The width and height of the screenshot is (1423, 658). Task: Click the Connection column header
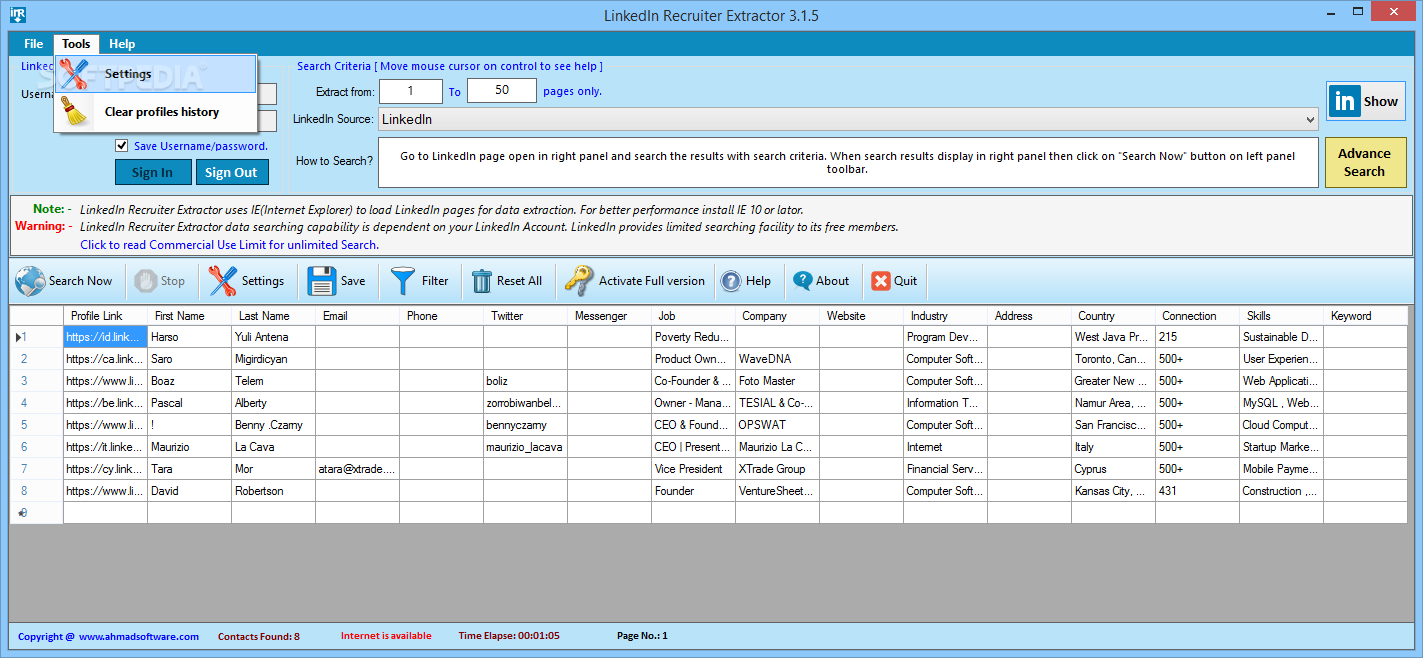click(x=1198, y=316)
